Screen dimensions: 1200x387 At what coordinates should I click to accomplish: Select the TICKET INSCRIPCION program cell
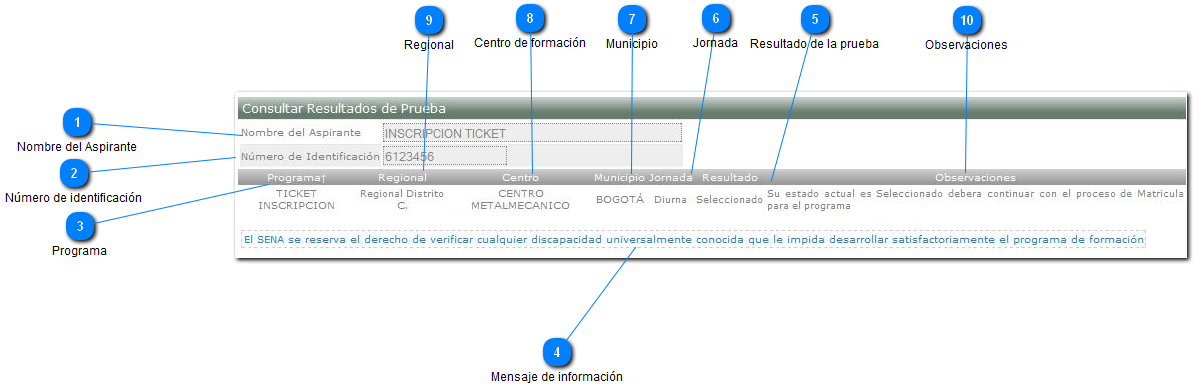(x=297, y=199)
